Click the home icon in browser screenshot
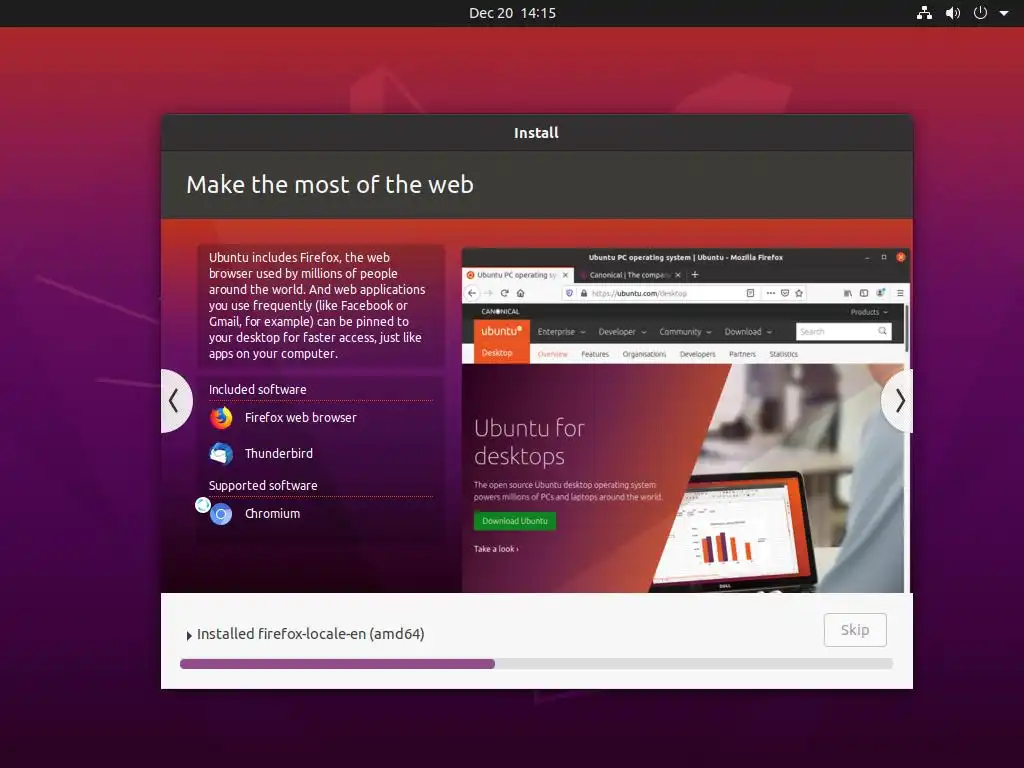The image size is (1024, 768). click(520, 293)
